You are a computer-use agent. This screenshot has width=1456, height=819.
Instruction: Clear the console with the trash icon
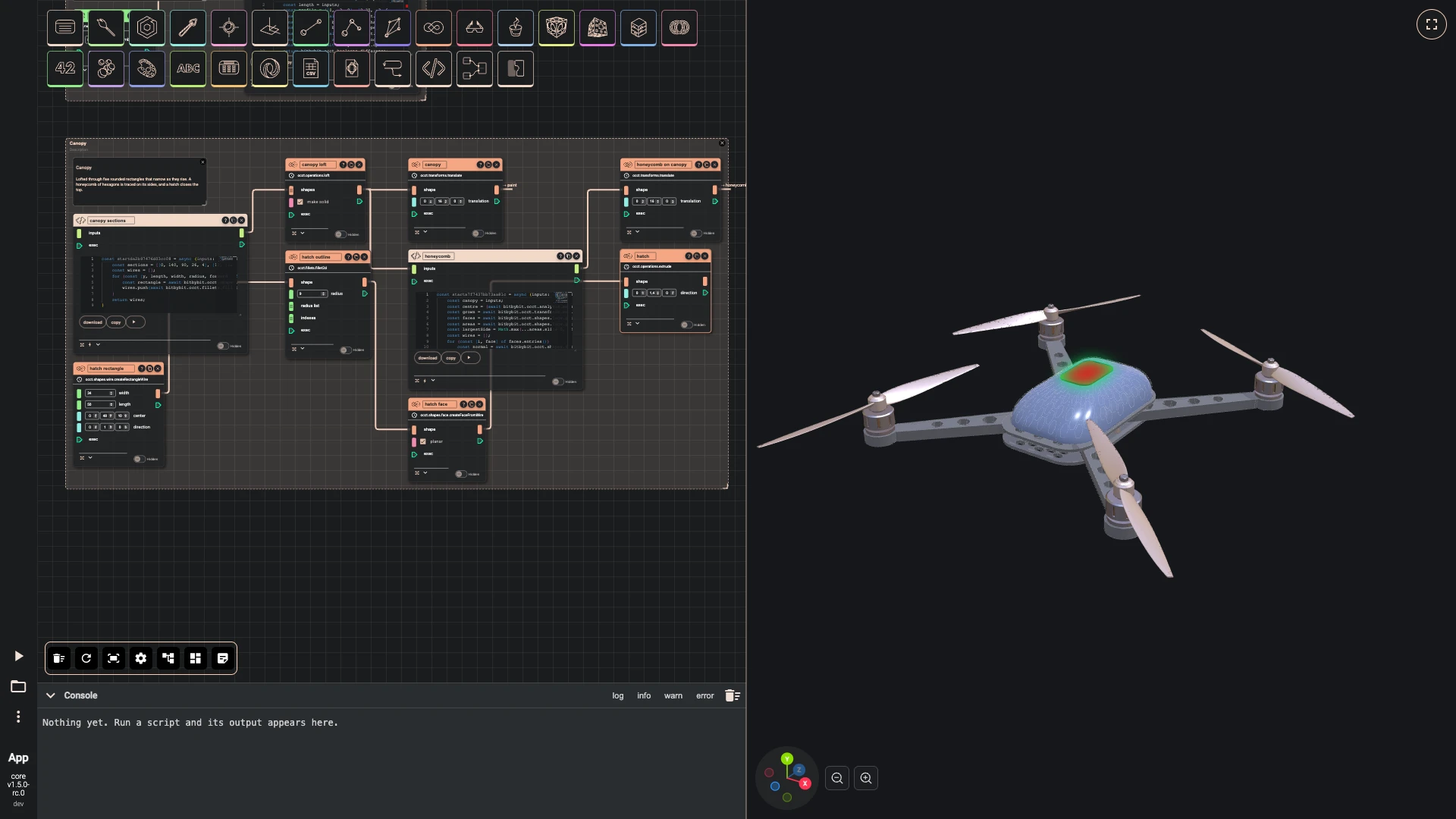733,695
